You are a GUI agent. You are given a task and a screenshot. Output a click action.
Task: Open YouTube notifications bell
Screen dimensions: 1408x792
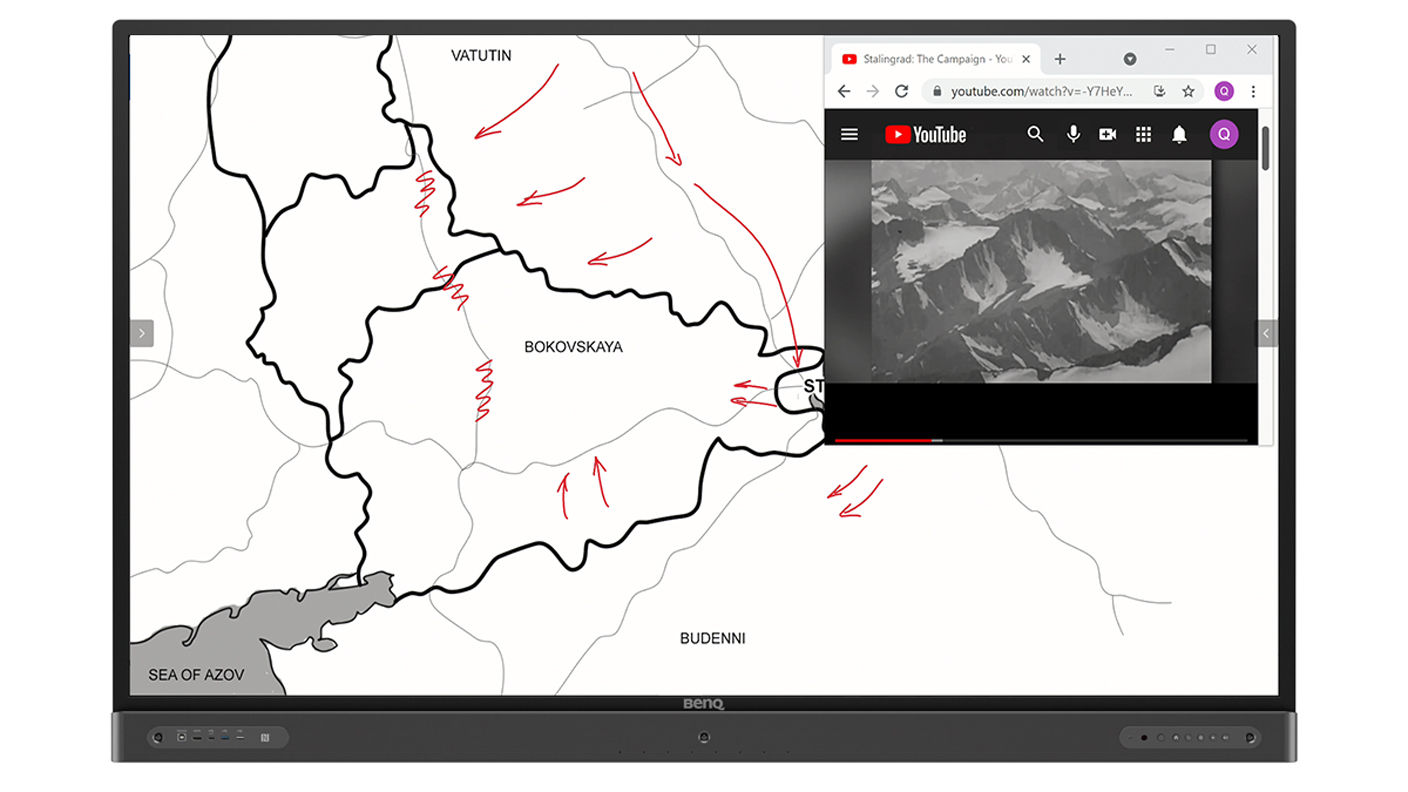pyautogui.click(x=1179, y=135)
